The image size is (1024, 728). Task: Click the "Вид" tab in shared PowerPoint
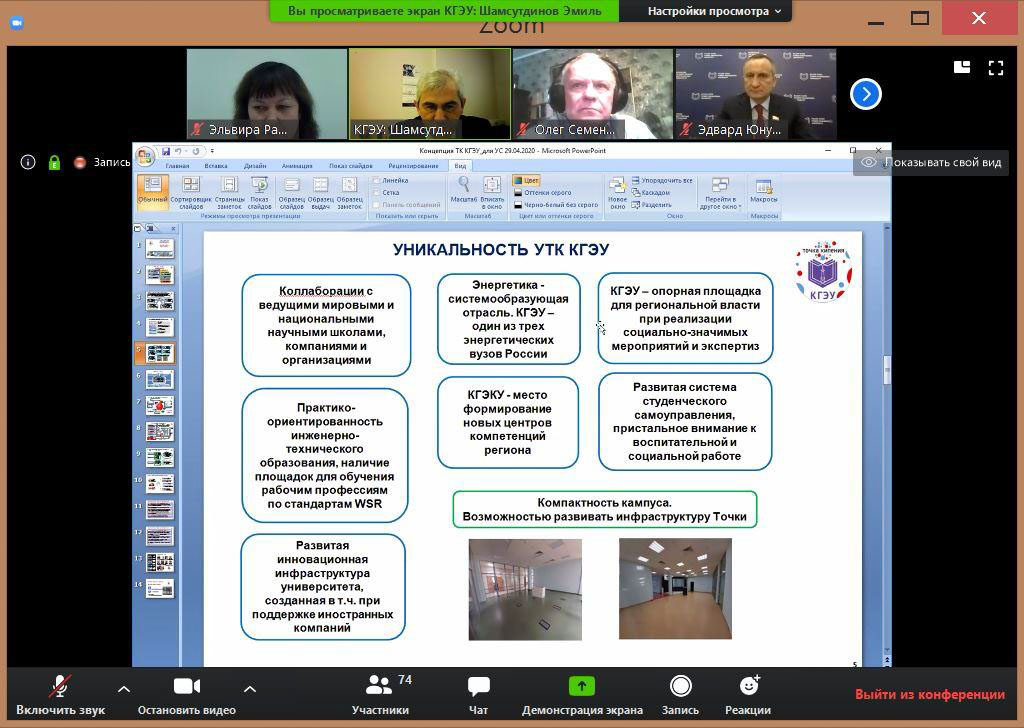(460, 166)
